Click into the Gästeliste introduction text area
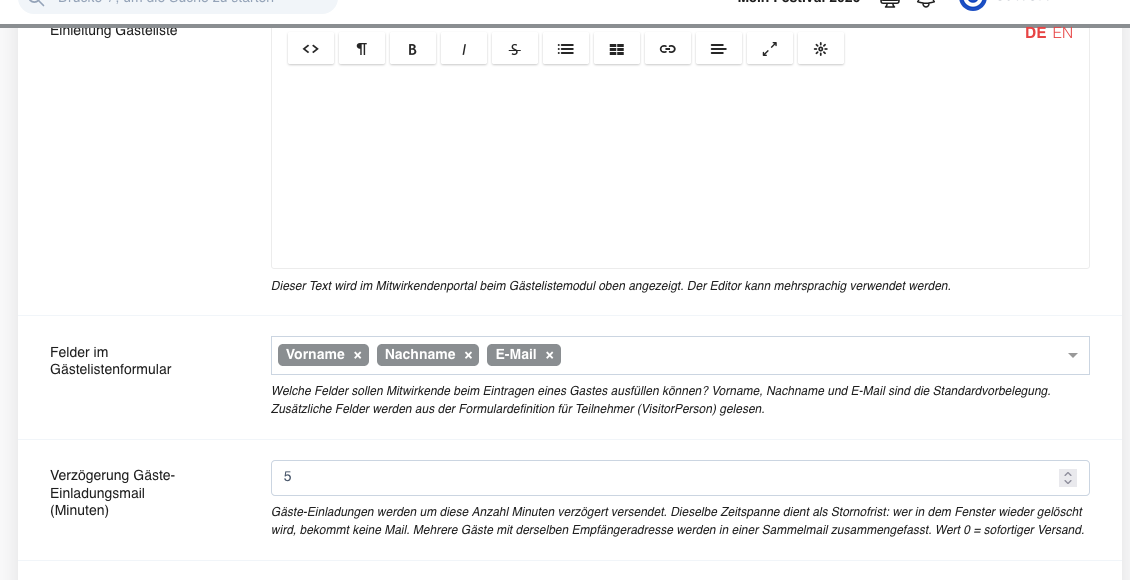 click(x=680, y=166)
